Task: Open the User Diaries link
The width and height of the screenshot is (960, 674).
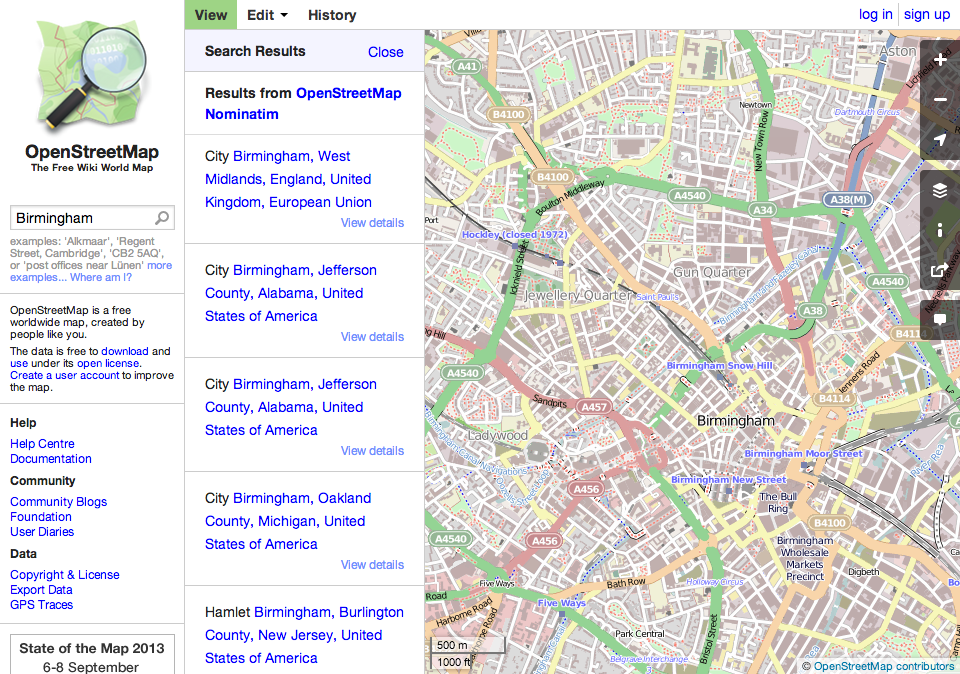Action: 42,531
